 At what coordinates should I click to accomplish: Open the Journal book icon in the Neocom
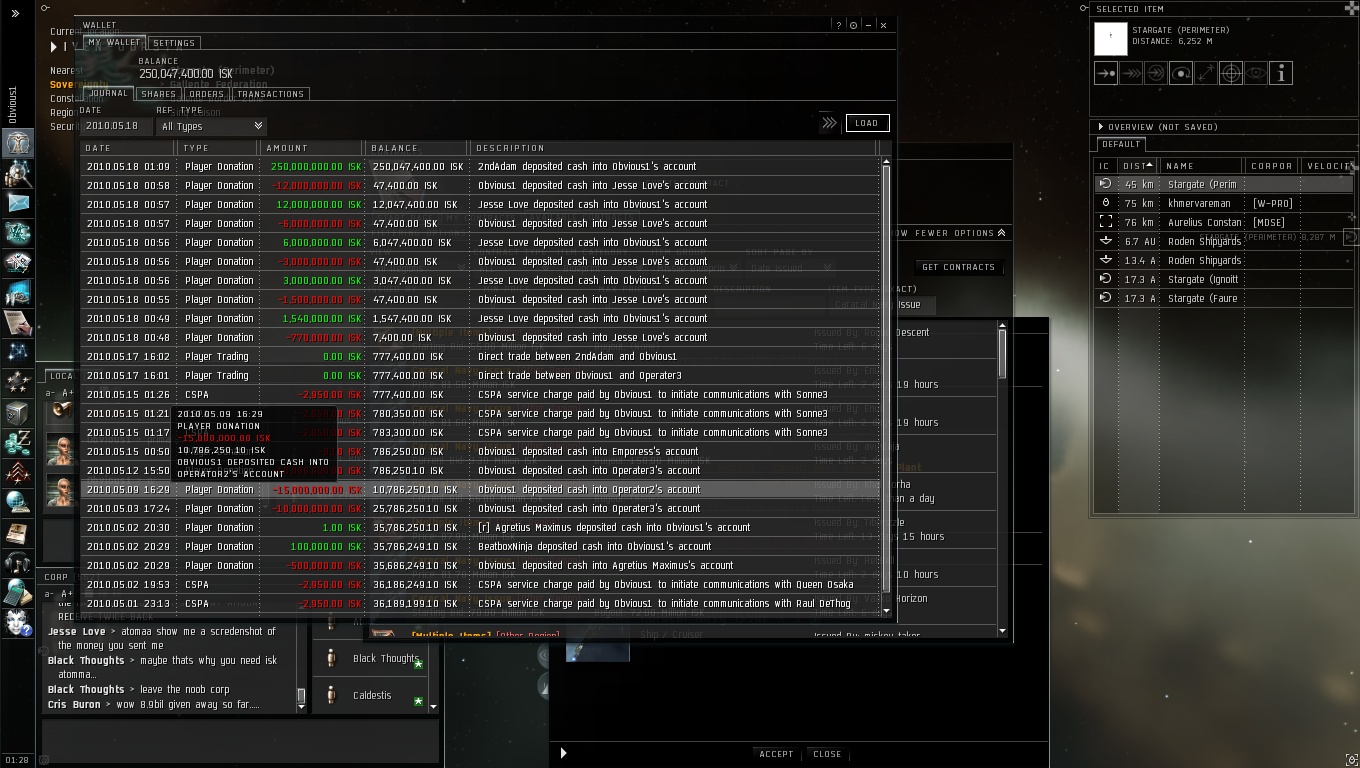point(18,532)
